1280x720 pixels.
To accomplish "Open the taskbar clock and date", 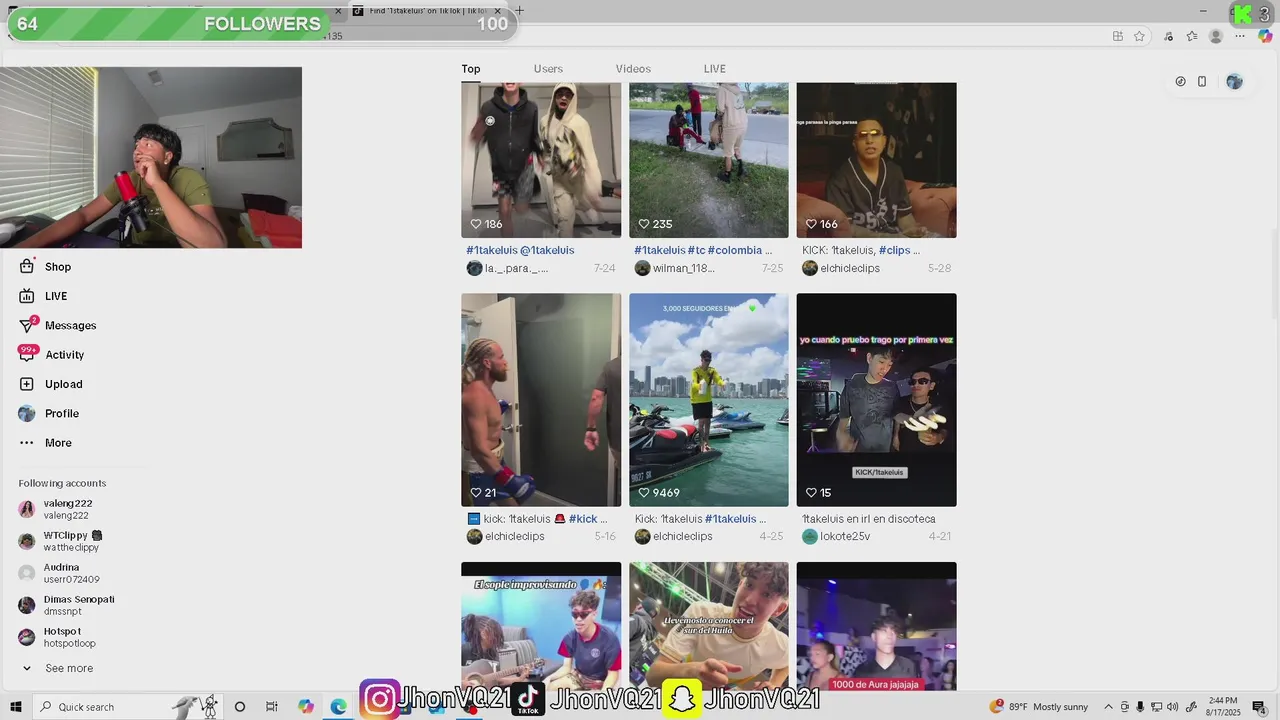I will coord(1223,707).
